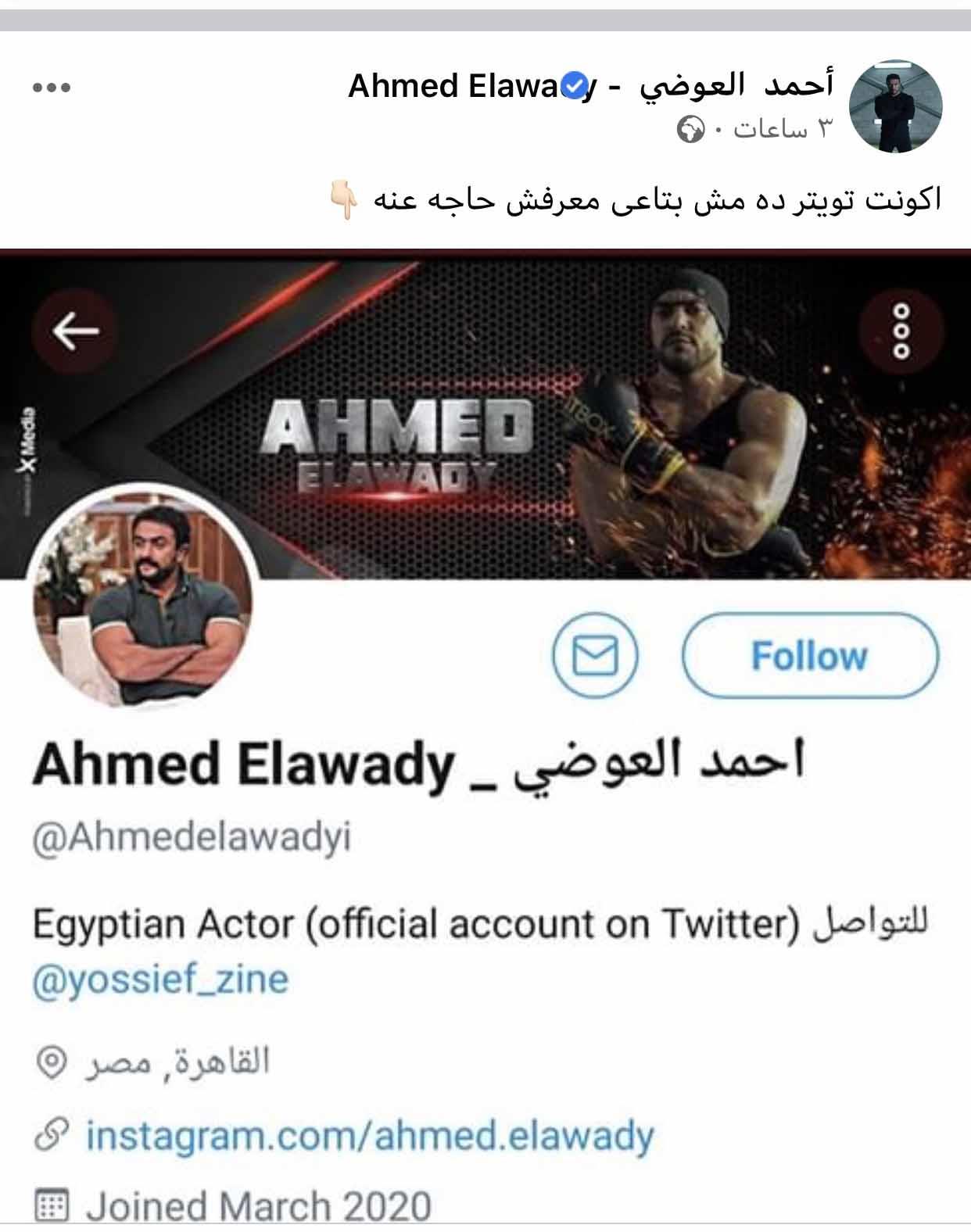Open the instagram.com/ahmed.elawady link
Image resolution: width=971 pixels, height=1232 pixels.
pyautogui.click(x=369, y=1136)
